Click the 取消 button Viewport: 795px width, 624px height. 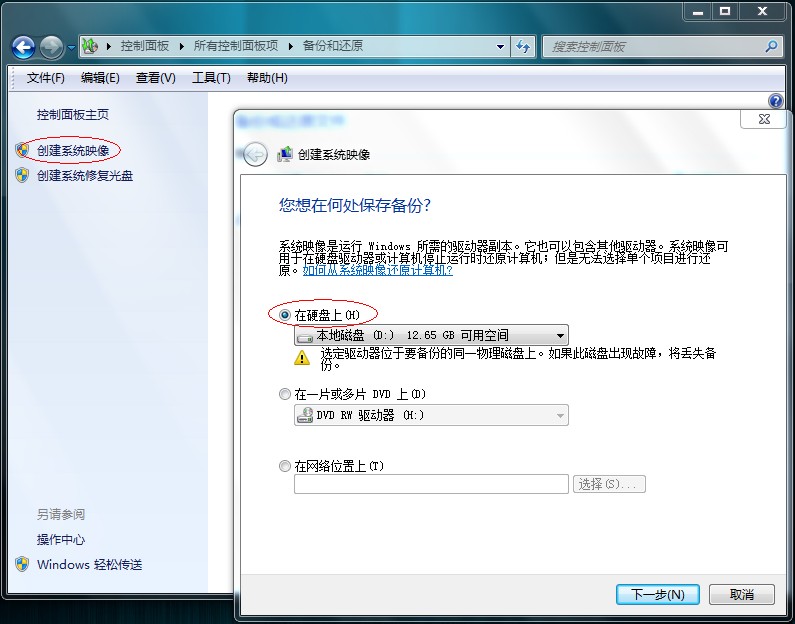coord(742,594)
